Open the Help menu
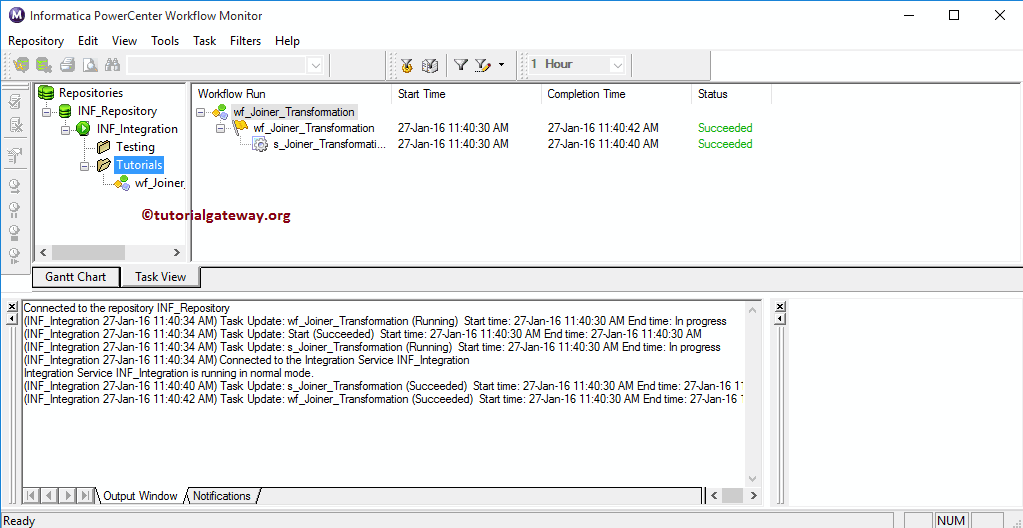The height and width of the screenshot is (528, 1023). click(287, 40)
